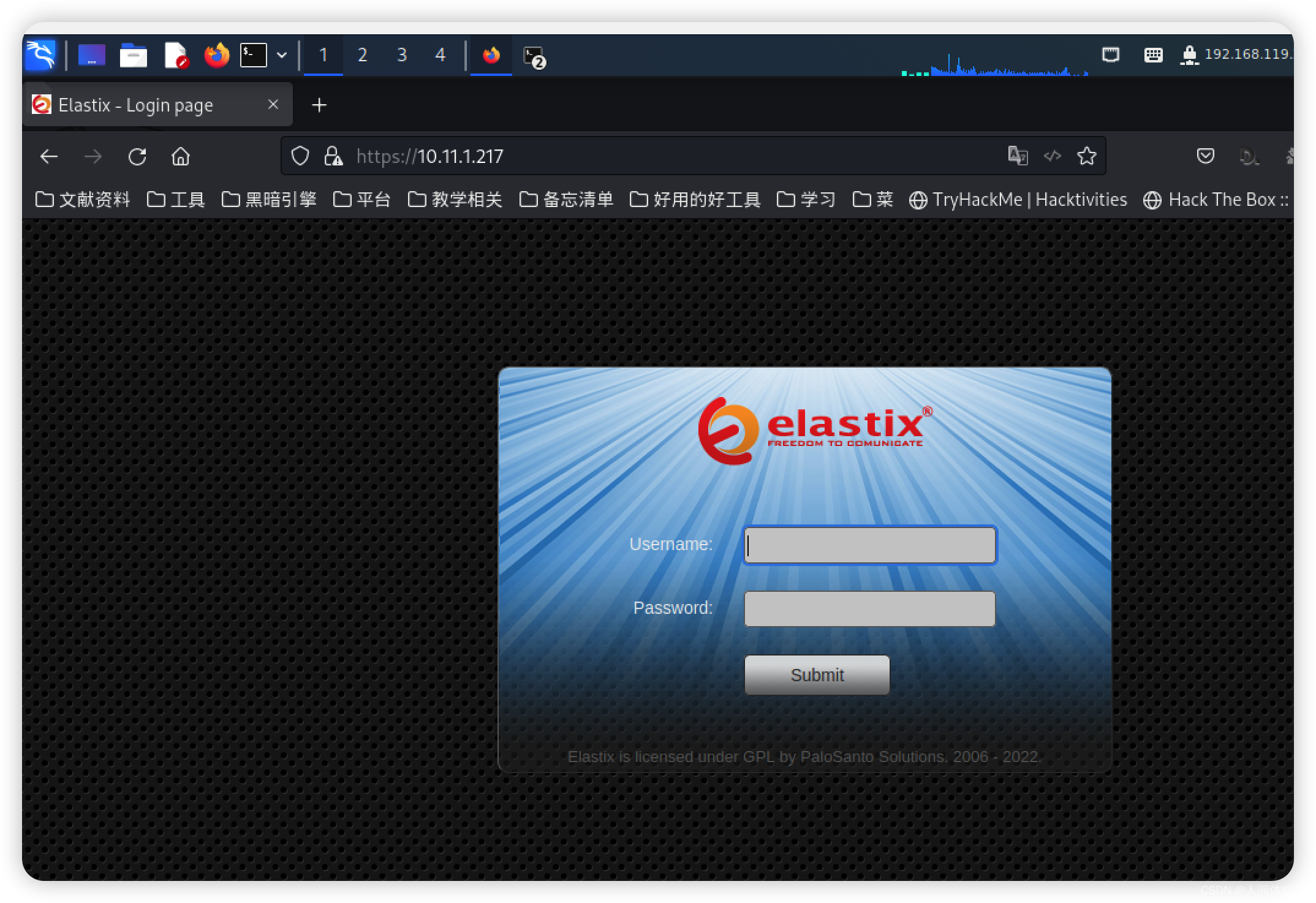Open the file manager from the panel
This screenshot has height=903, width=1316.
click(133, 55)
